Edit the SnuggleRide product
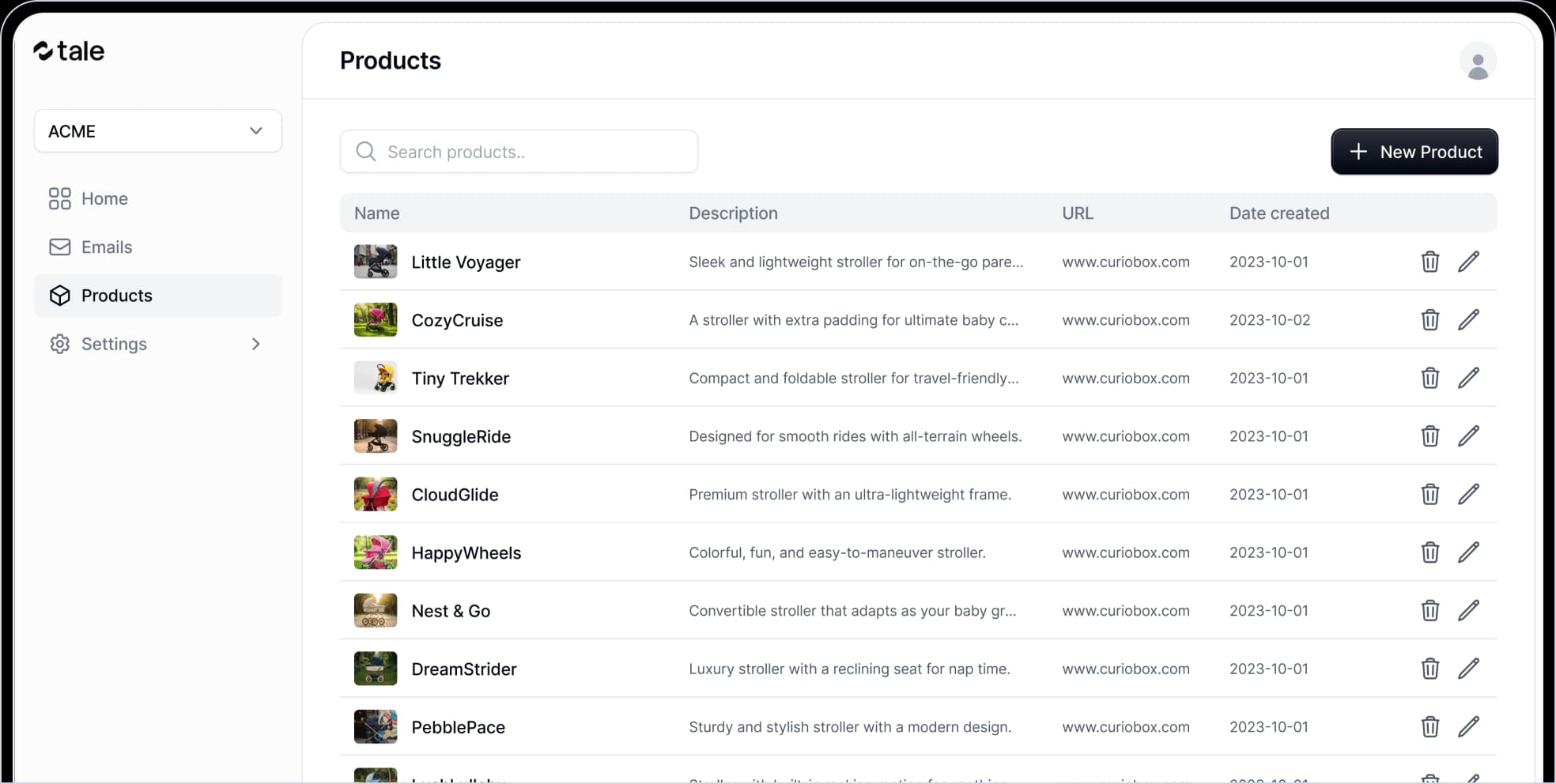The image size is (1556, 784). (1468, 436)
